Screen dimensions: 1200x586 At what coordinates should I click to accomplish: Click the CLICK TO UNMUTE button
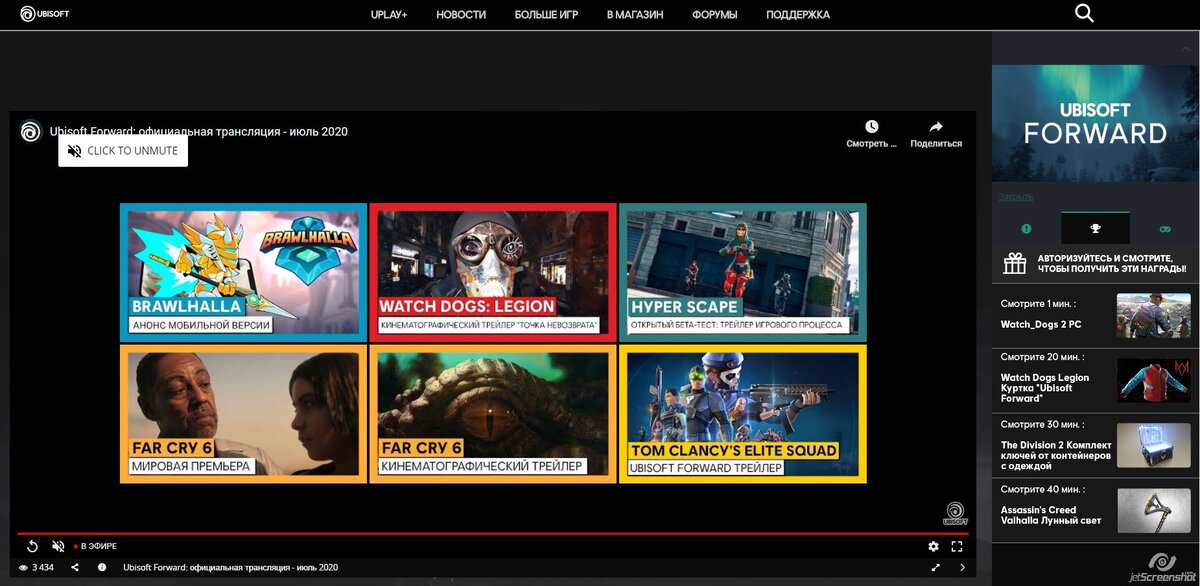pyautogui.click(x=123, y=151)
